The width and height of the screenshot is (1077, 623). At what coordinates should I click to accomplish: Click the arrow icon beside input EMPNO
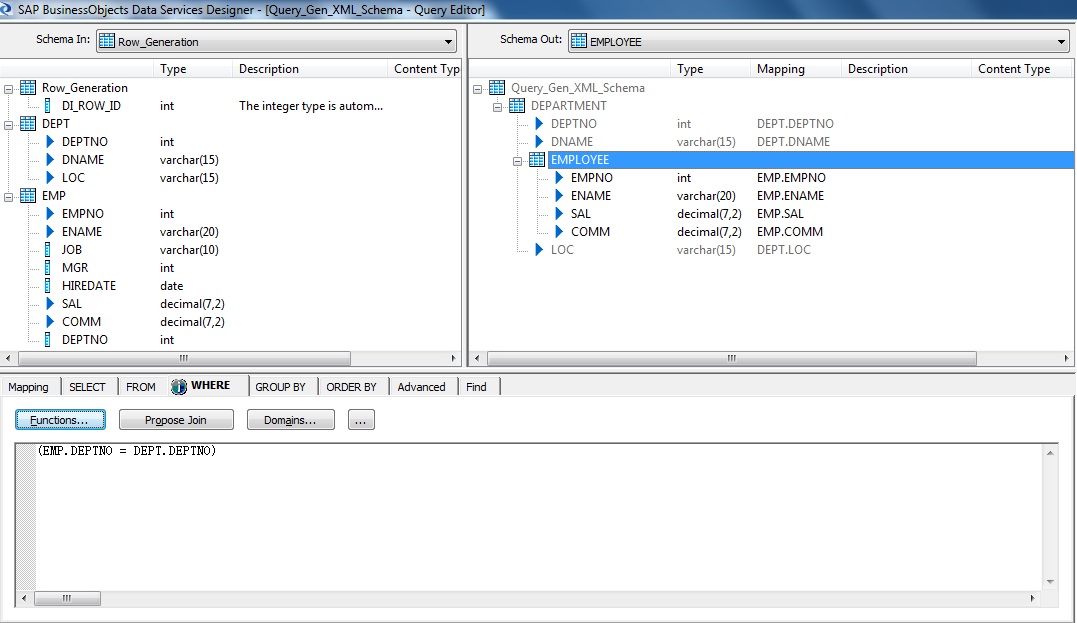click(50, 214)
